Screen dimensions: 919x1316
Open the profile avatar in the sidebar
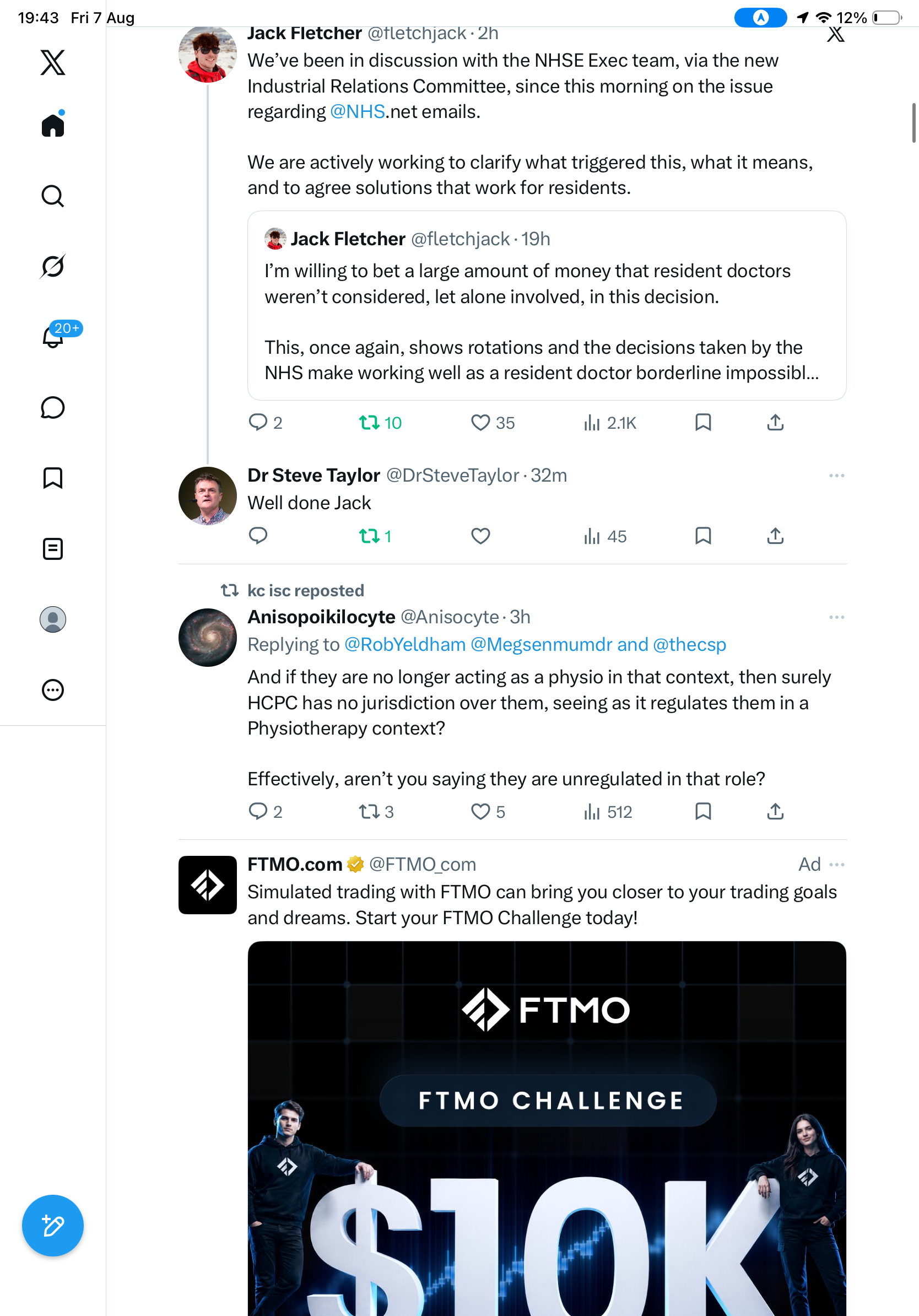[53, 619]
